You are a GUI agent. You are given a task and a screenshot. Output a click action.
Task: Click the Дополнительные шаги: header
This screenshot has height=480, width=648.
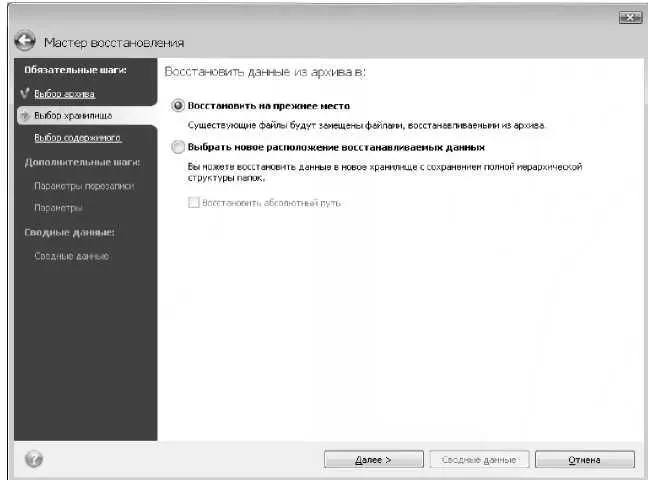pos(82,162)
